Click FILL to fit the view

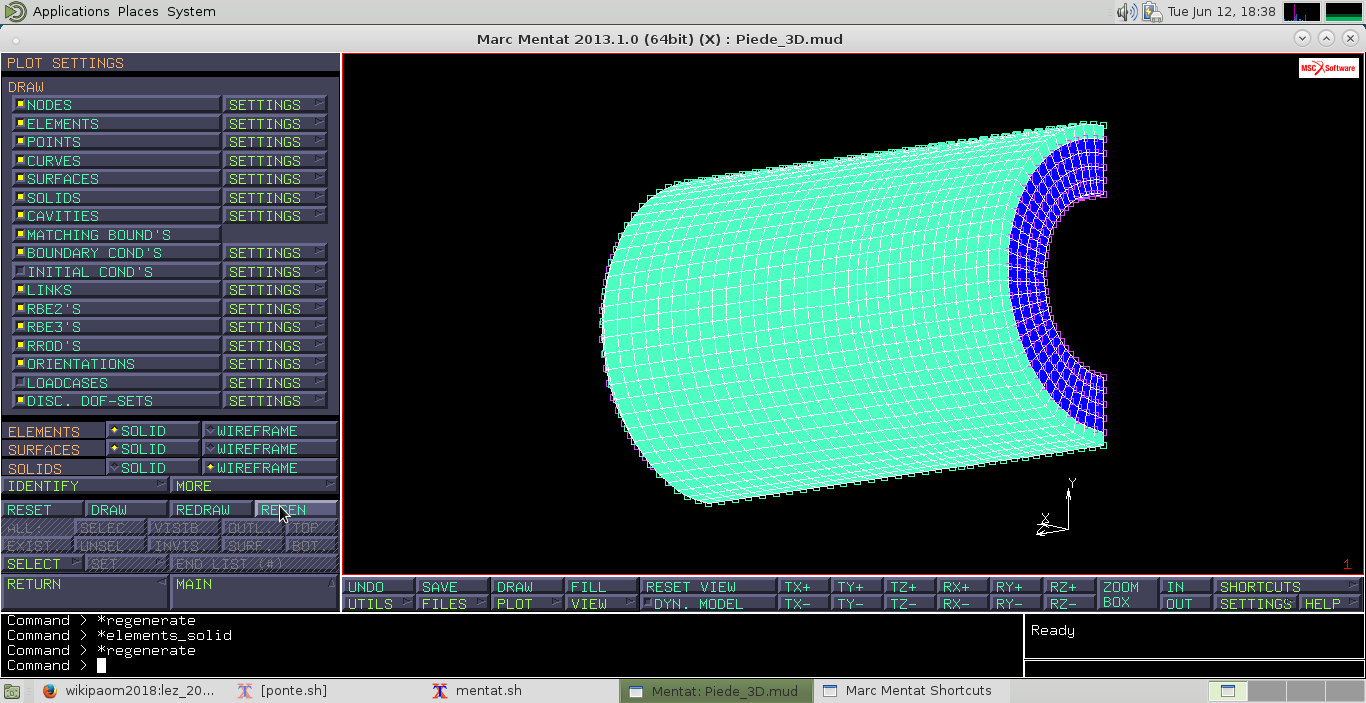click(x=602, y=587)
